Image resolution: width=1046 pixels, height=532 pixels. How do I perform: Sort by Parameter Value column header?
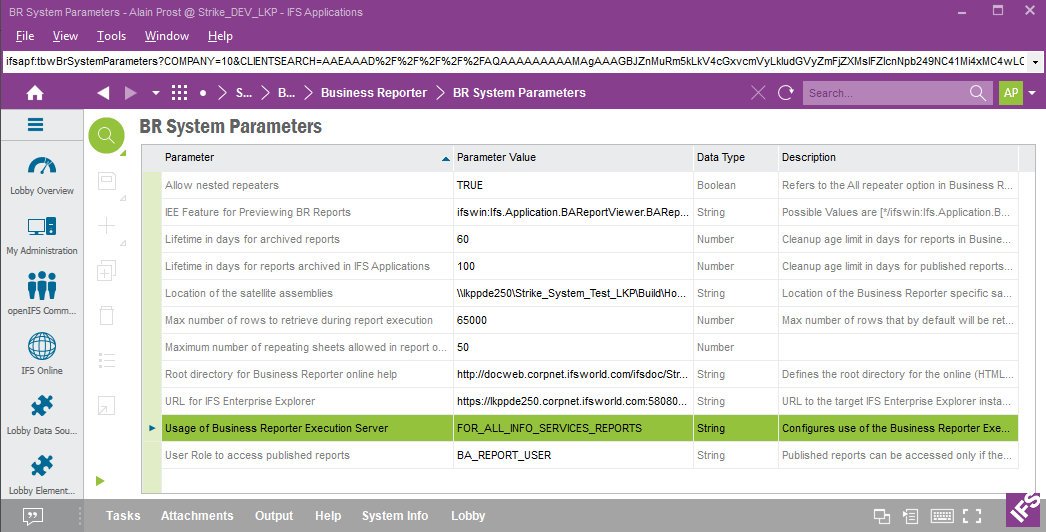coord(574,158)
